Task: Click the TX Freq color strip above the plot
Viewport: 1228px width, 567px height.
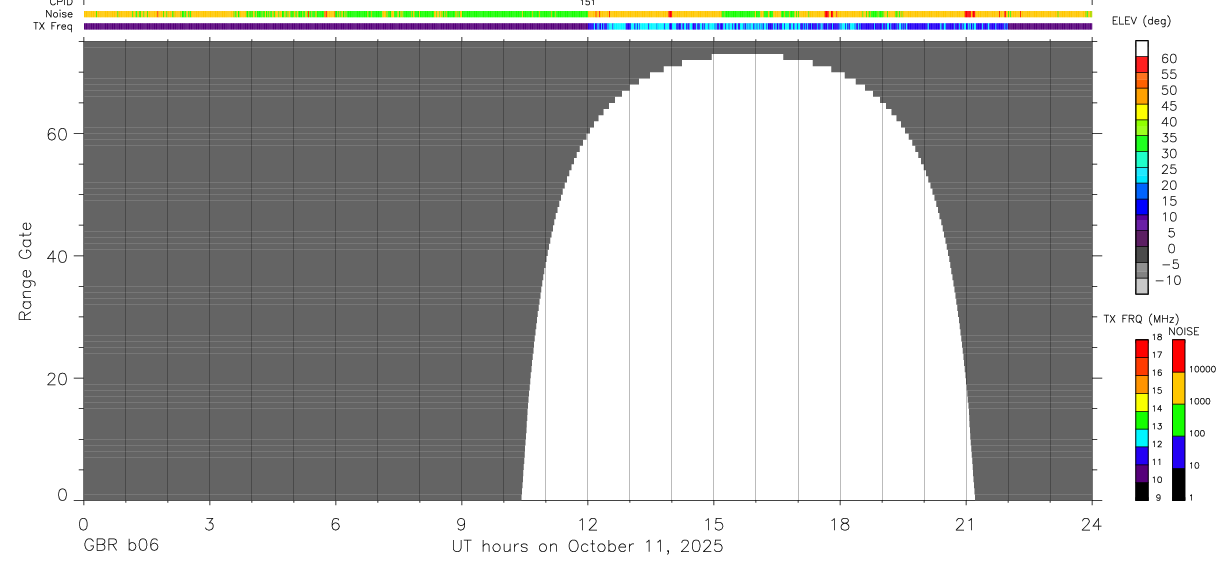Action: [x=587, y=26]
